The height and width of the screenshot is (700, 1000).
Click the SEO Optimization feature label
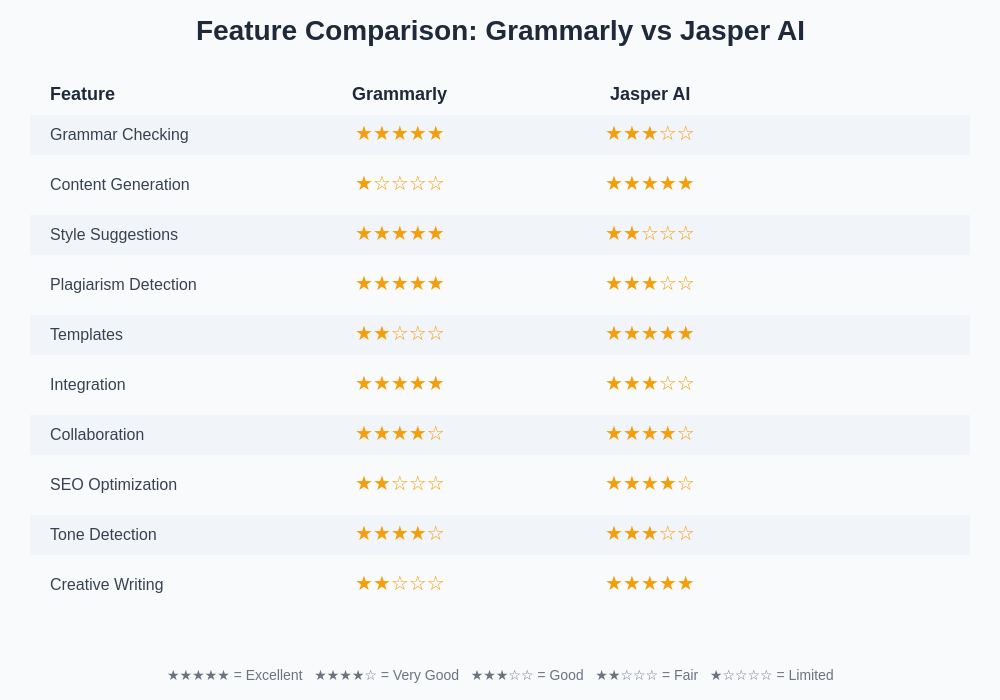113,485
